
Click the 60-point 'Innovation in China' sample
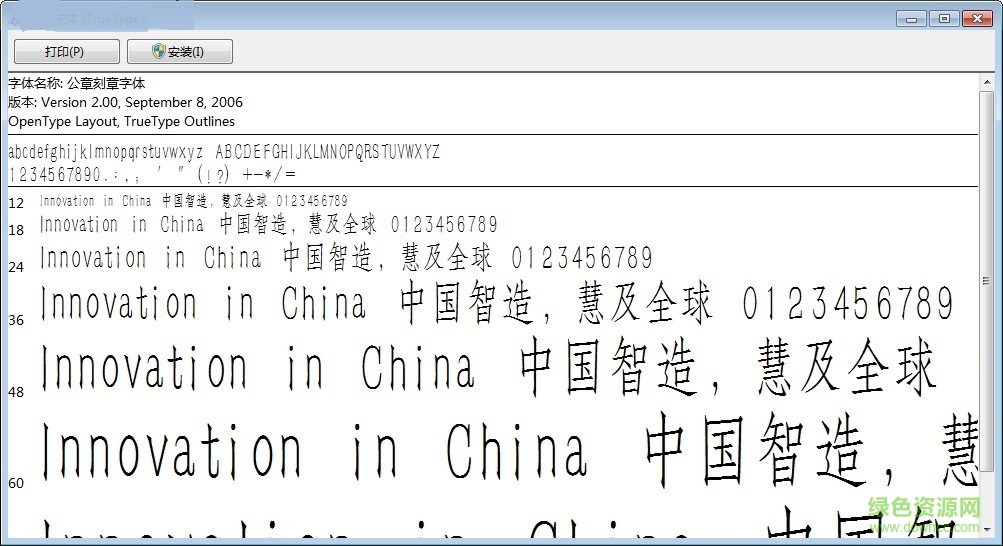click(x=313, y=449)
